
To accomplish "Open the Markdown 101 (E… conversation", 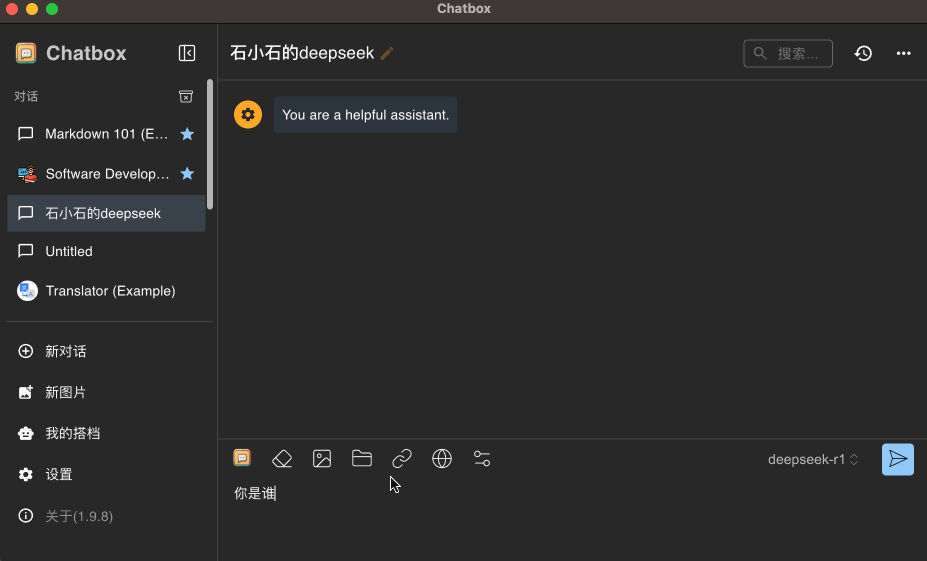I will 106,134.
